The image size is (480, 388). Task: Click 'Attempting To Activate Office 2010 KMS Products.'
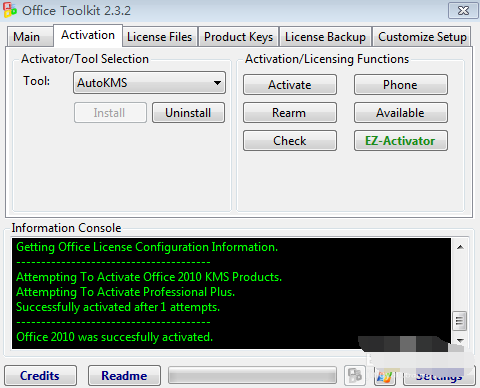click(x=149, y=277)
